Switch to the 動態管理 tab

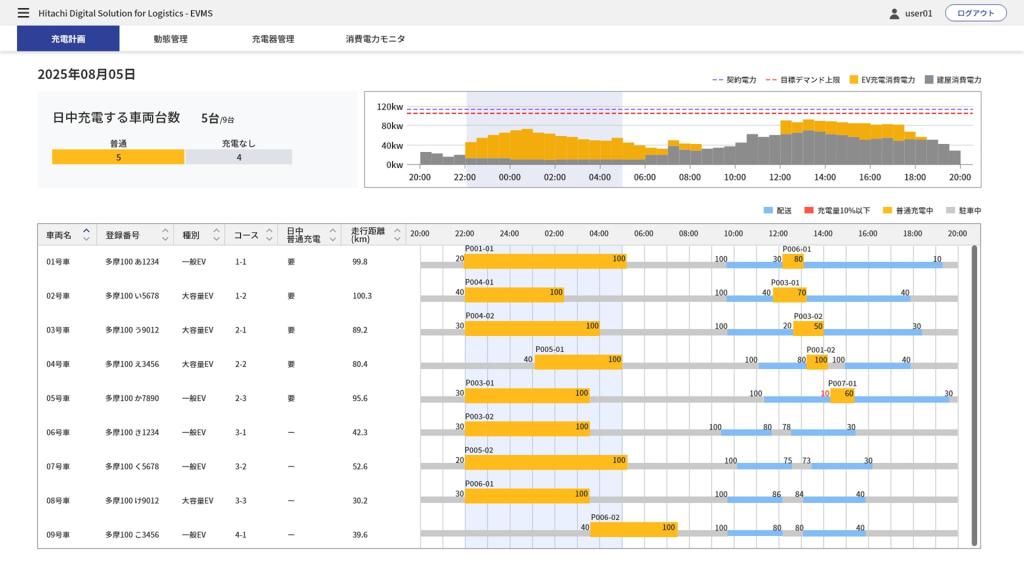(170, 39)
